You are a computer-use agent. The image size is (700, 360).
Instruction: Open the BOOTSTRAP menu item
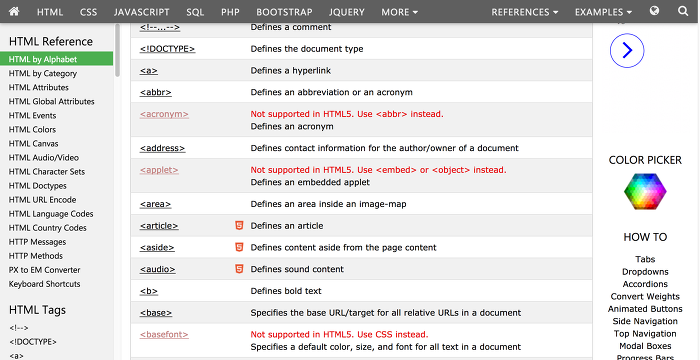pyautogui.click(x=284, y=12)
